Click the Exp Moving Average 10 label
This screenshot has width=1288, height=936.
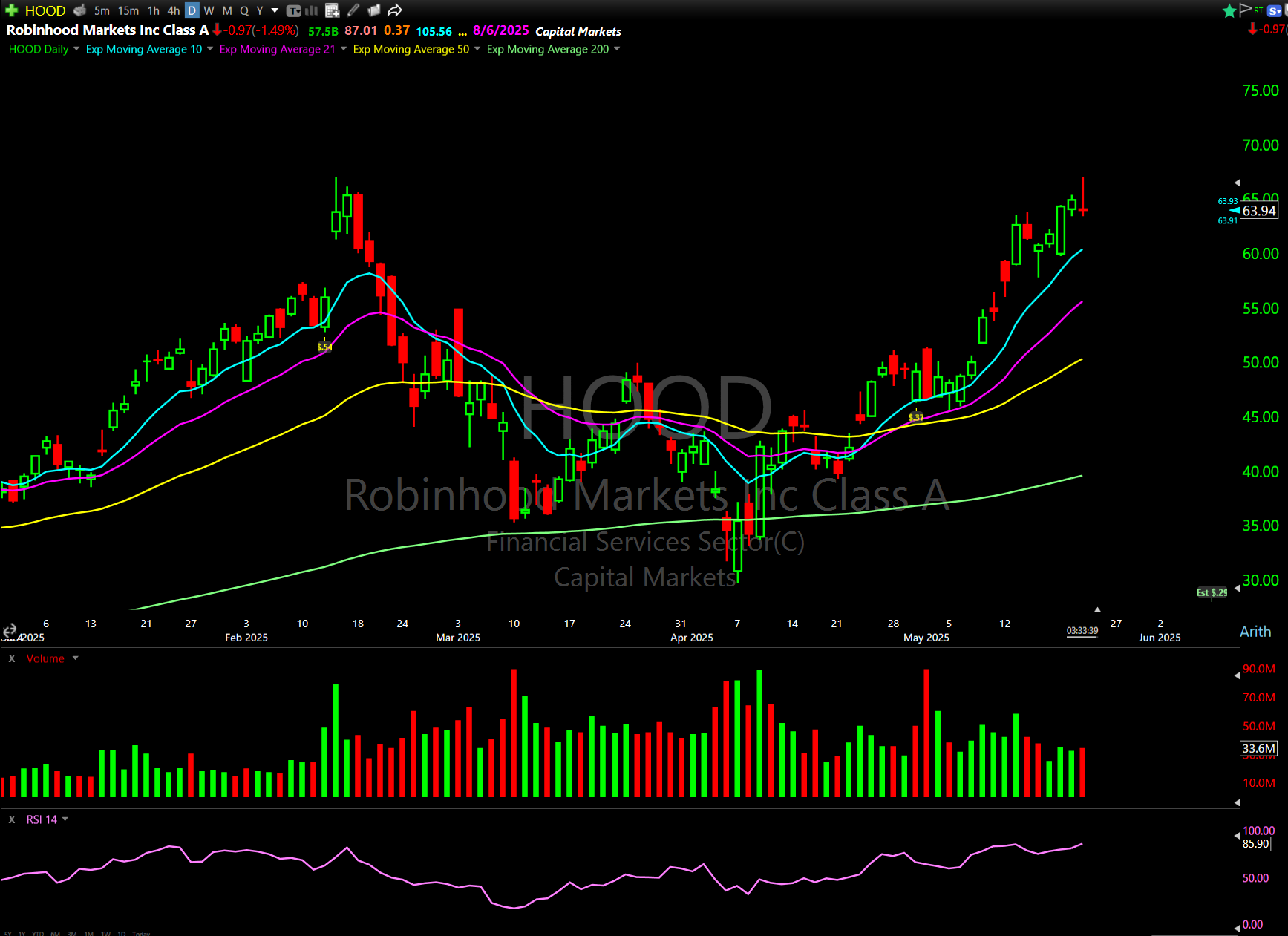144,49
